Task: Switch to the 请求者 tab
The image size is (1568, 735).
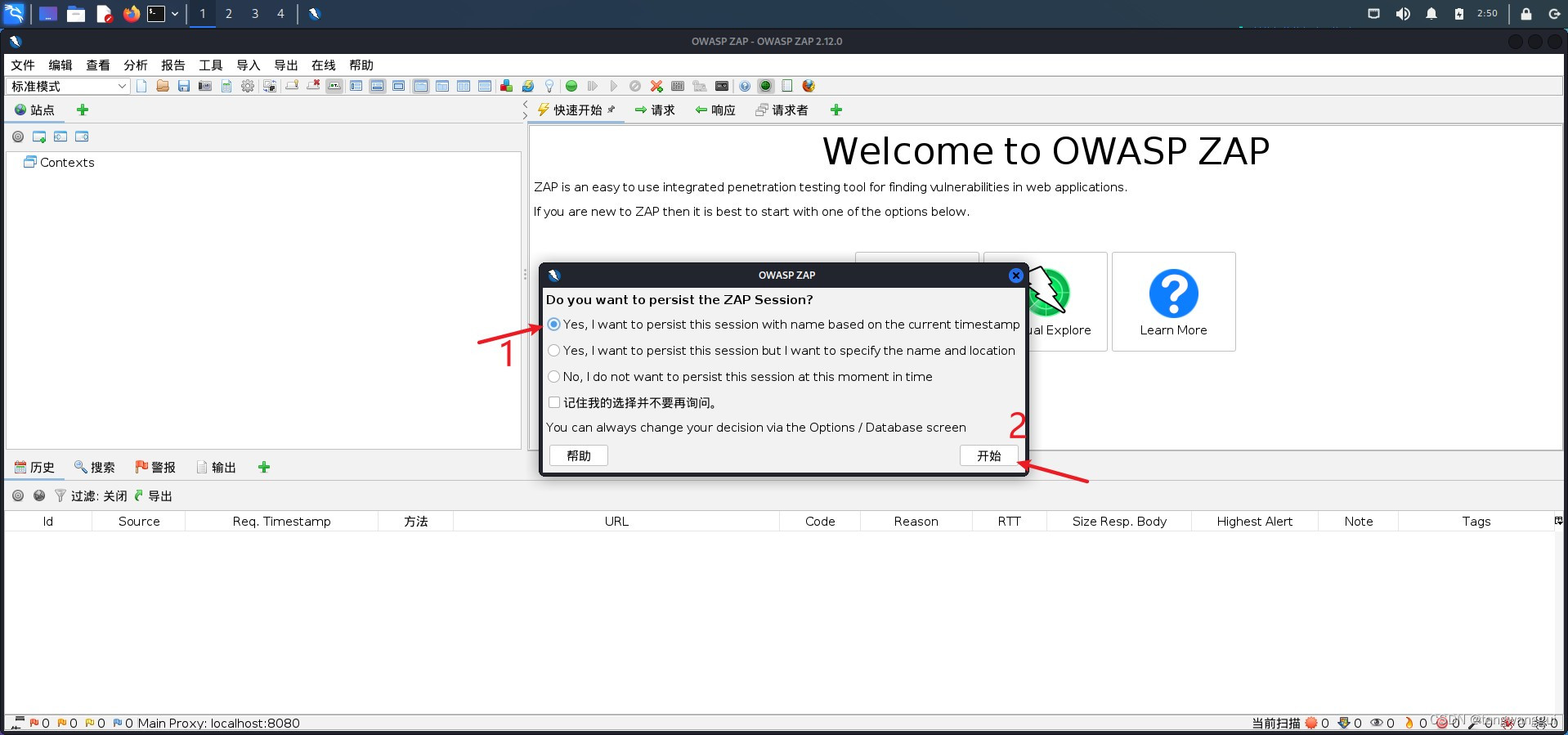Action: pyautogui.click(x=782, y=110)
